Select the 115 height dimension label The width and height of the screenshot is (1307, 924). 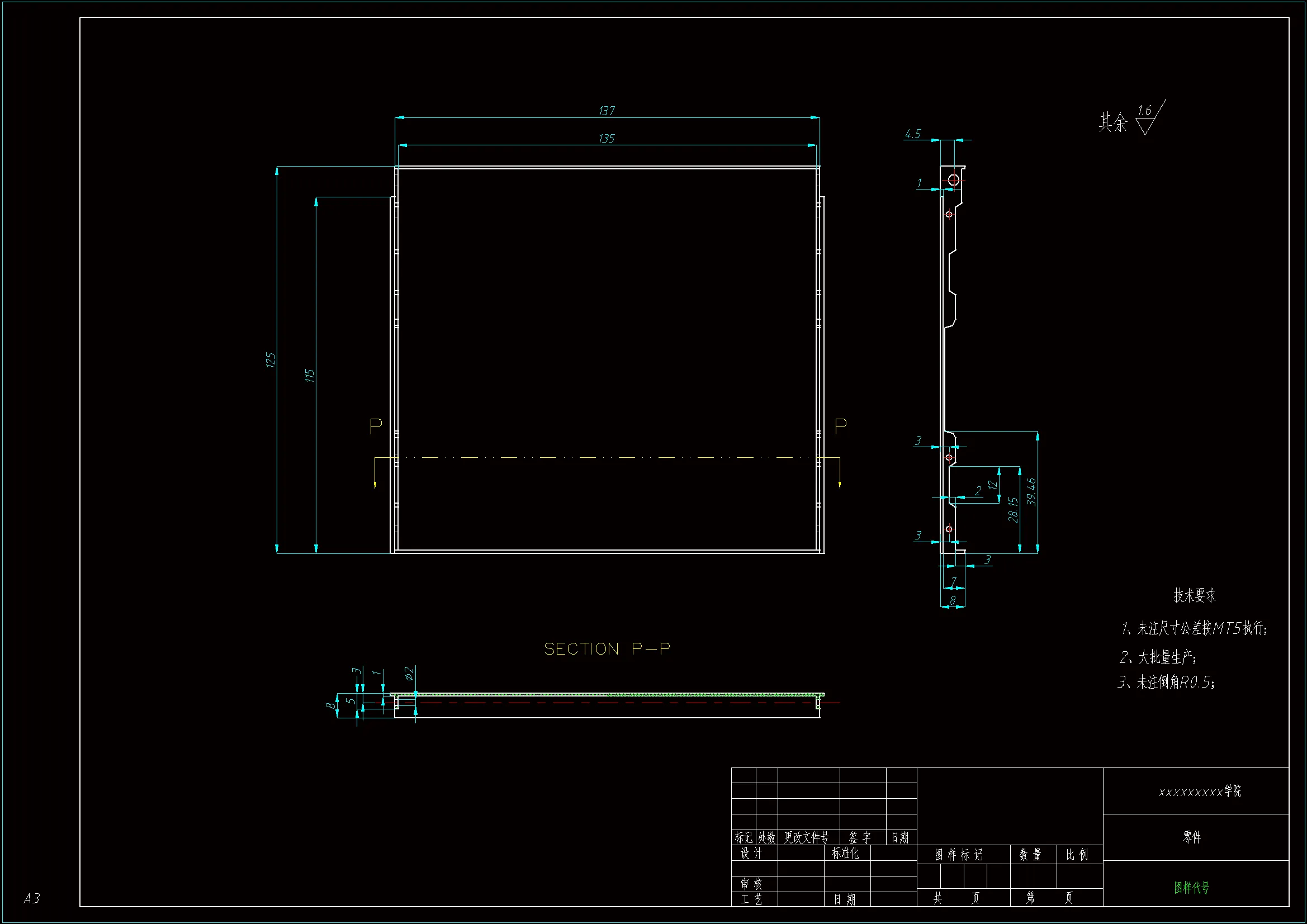click(x=310, y=375)
